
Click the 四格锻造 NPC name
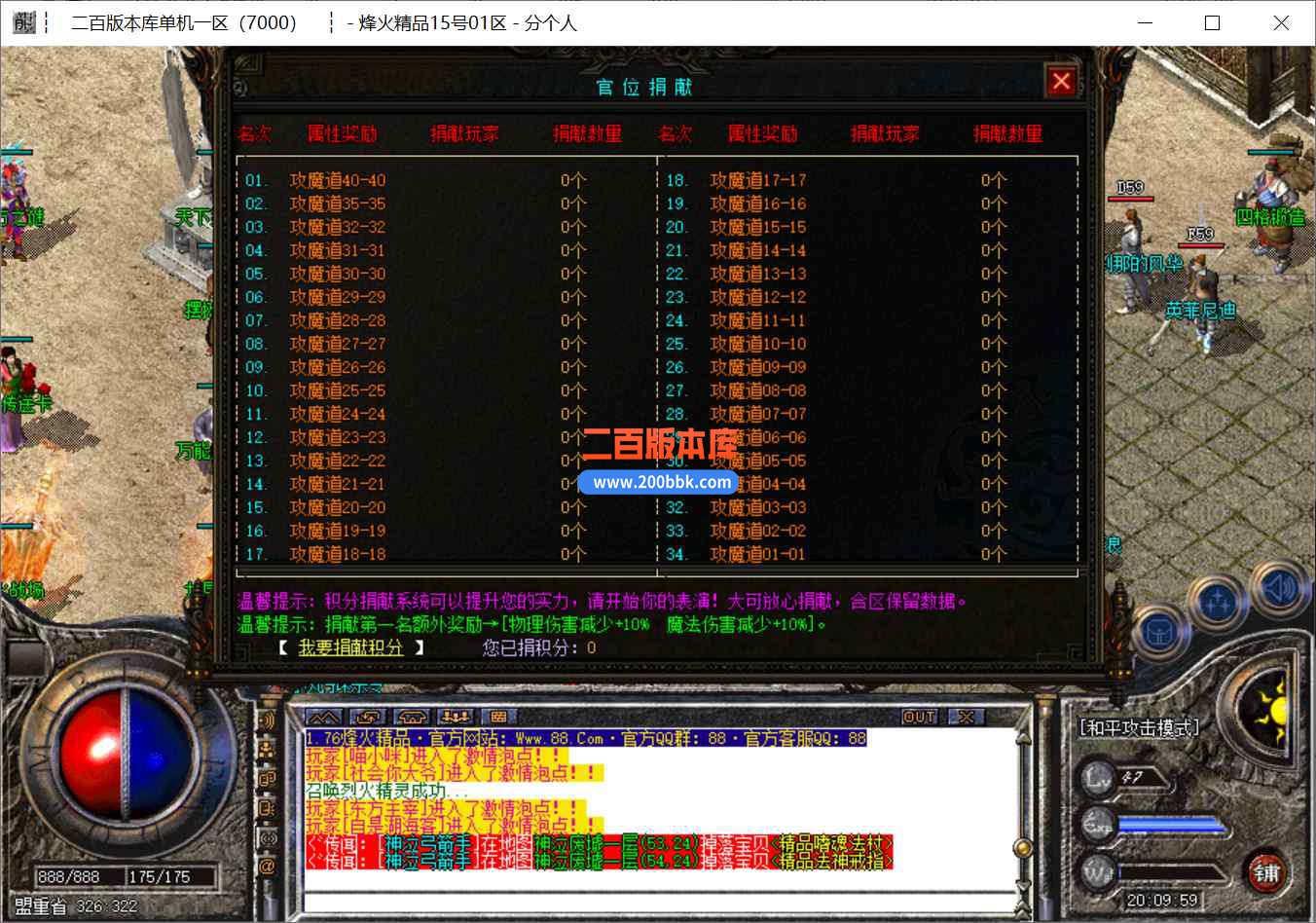[1269, 217]
